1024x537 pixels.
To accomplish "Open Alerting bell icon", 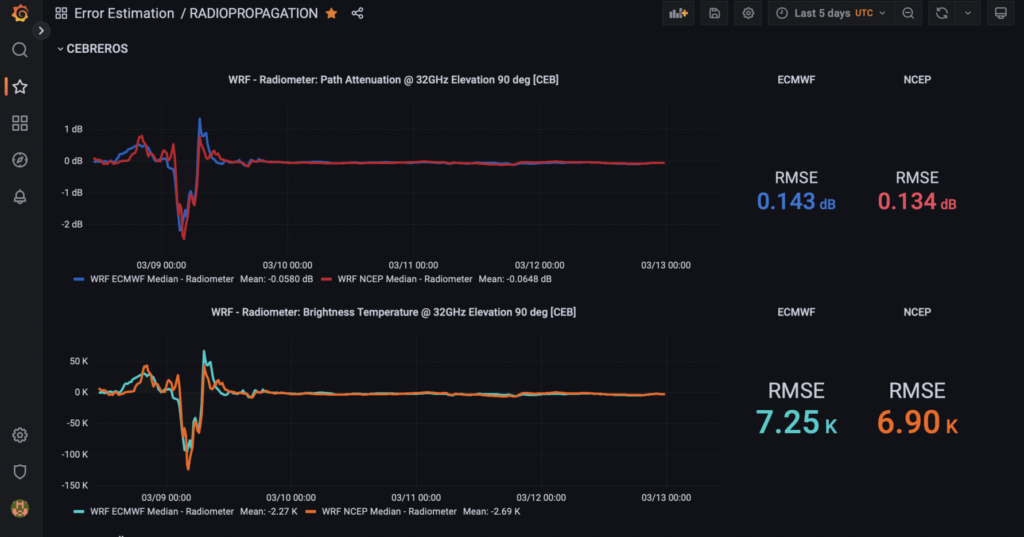I will tap(20, 196).
